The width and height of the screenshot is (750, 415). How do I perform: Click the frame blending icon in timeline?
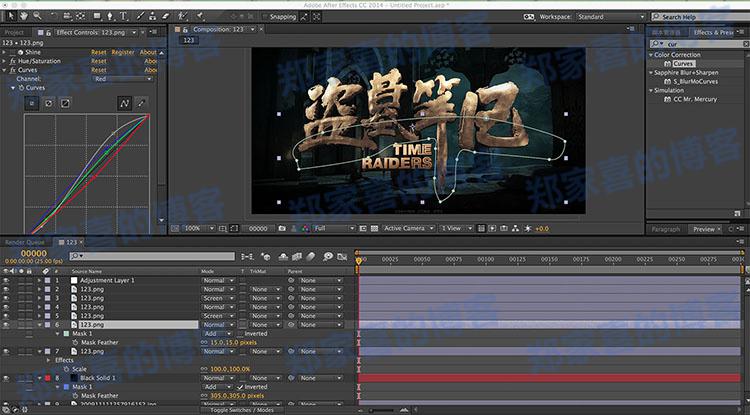click(297, 257)
